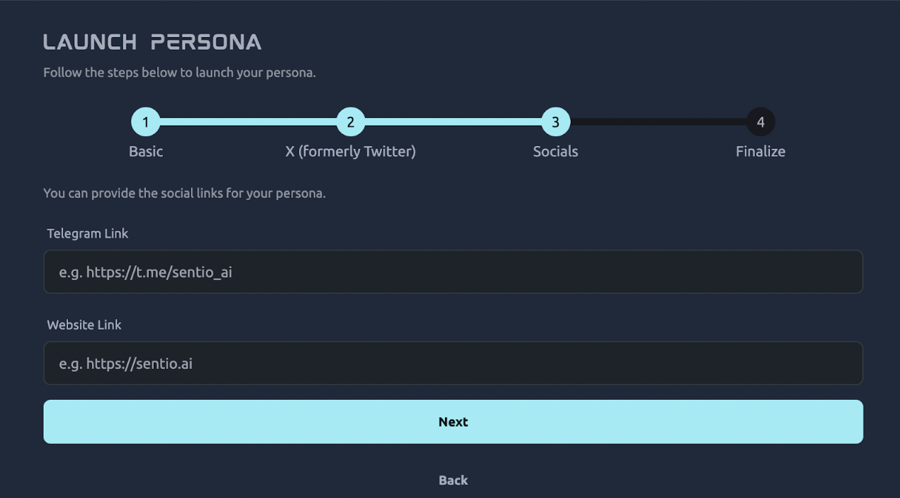The height and width of the screenshot is (498, 900).
Task: Focus the Telegram Link input field
Action: pyautogui.click(x=453, y=272)
